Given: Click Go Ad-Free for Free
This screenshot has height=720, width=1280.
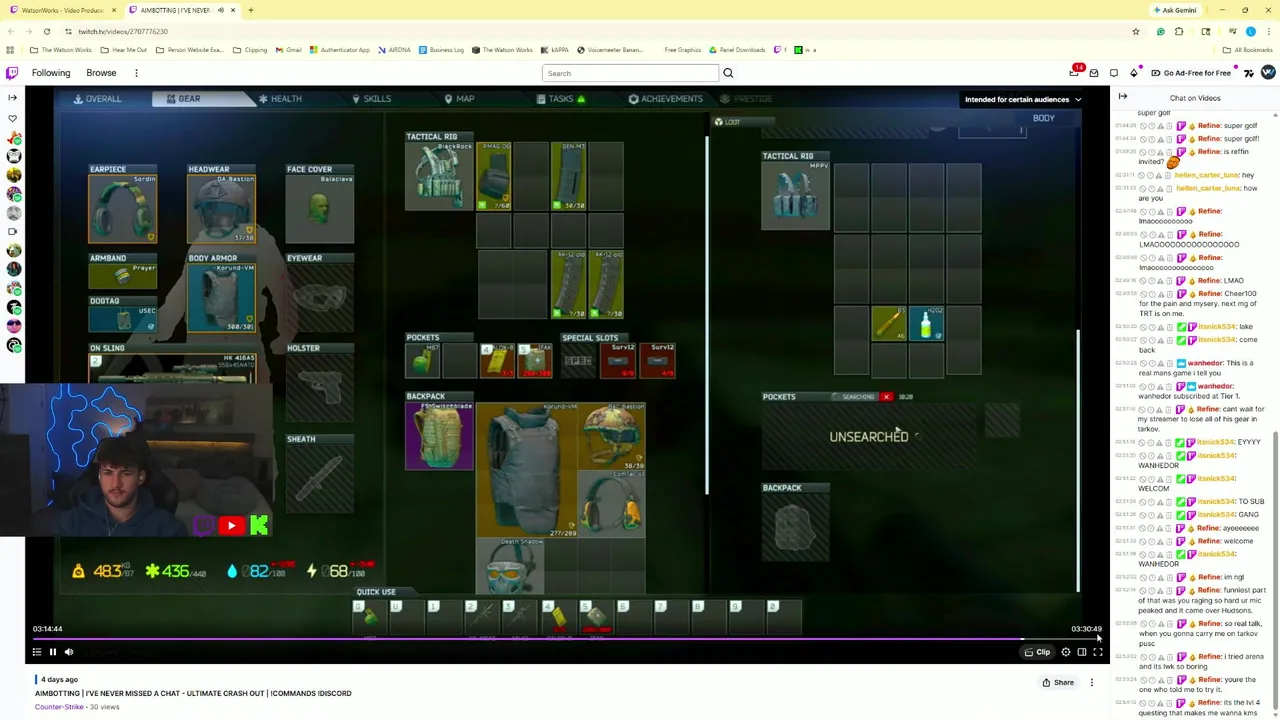Looking at the screenshot, I should [1190, 73].
